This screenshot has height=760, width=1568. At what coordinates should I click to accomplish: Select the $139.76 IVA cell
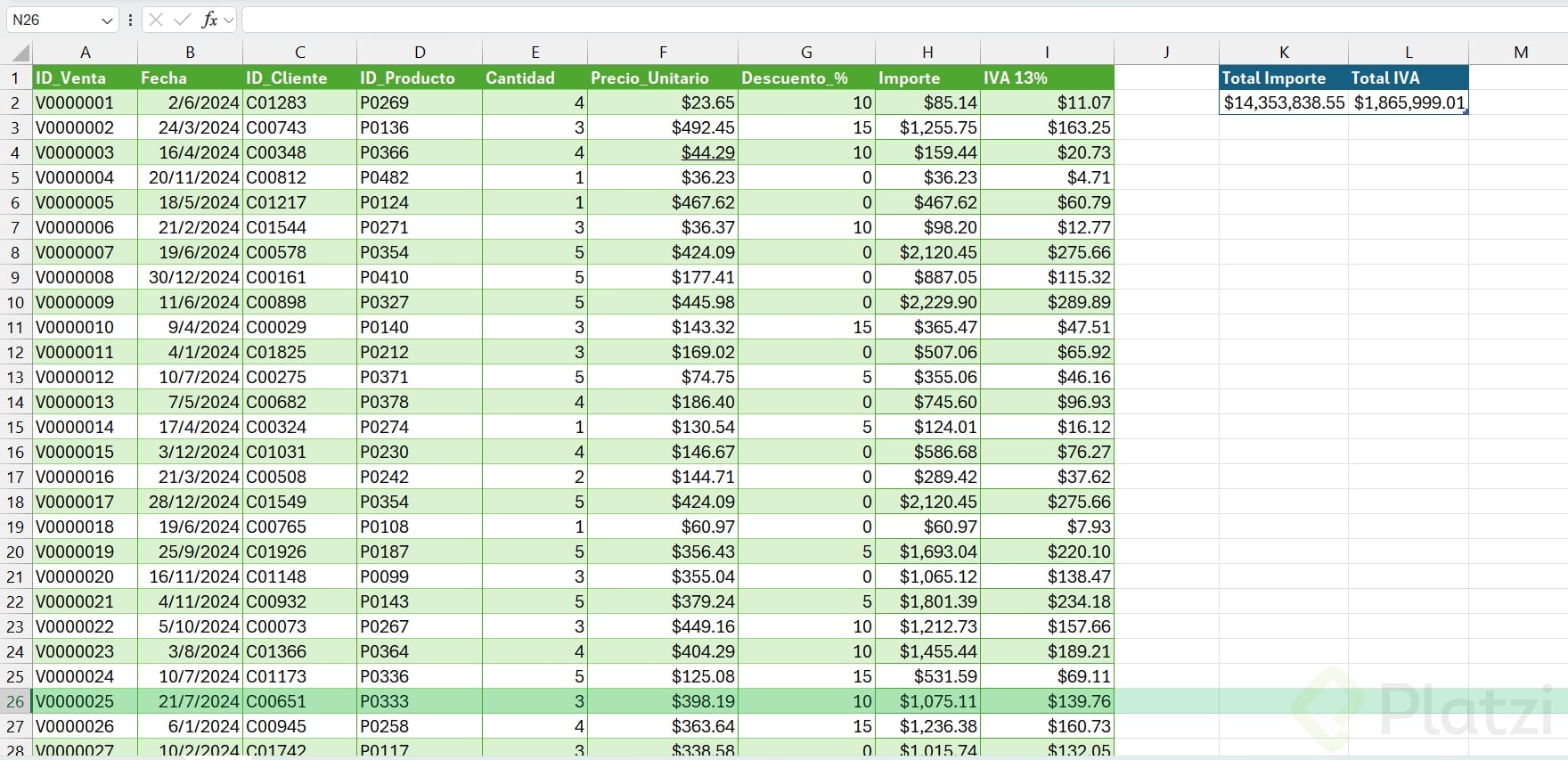tap(1048, 702)
